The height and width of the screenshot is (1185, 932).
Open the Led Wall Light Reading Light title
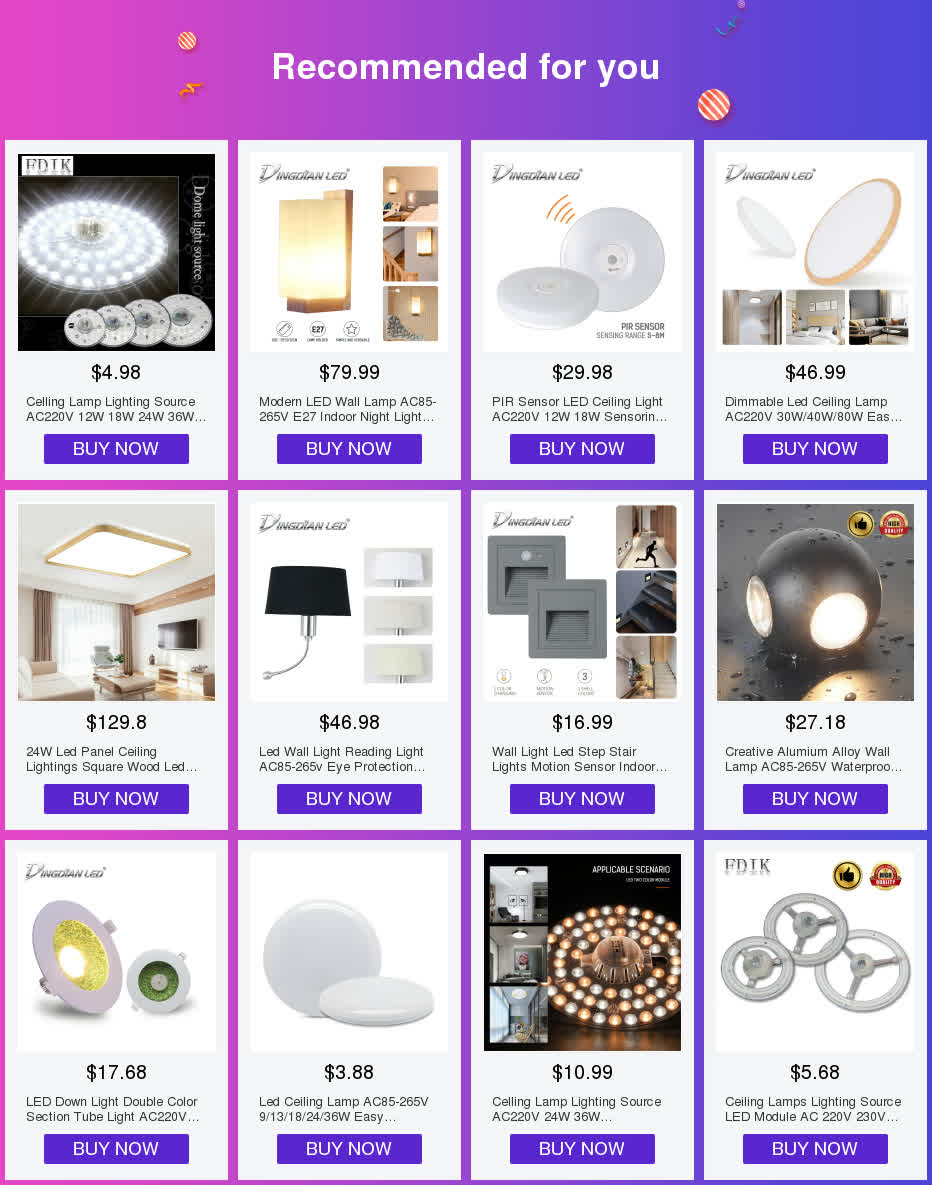tap(342, 760)
